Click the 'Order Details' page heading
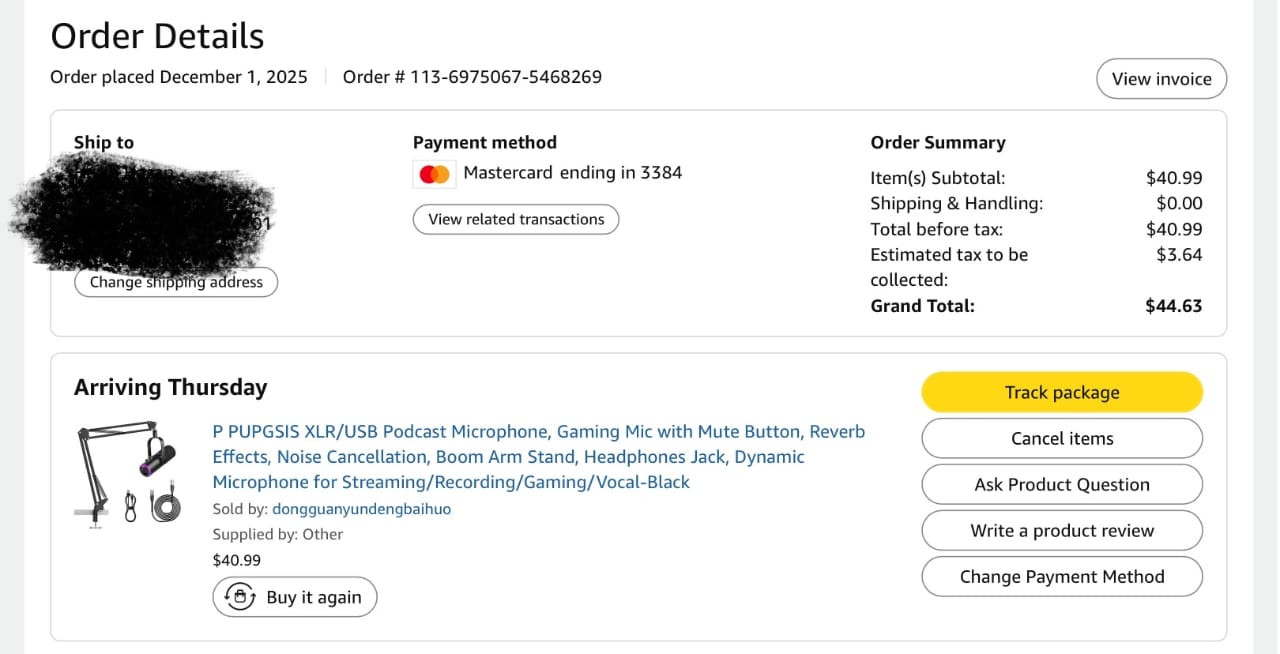Viewport: 1280px width, 654px height. (157, 36)
